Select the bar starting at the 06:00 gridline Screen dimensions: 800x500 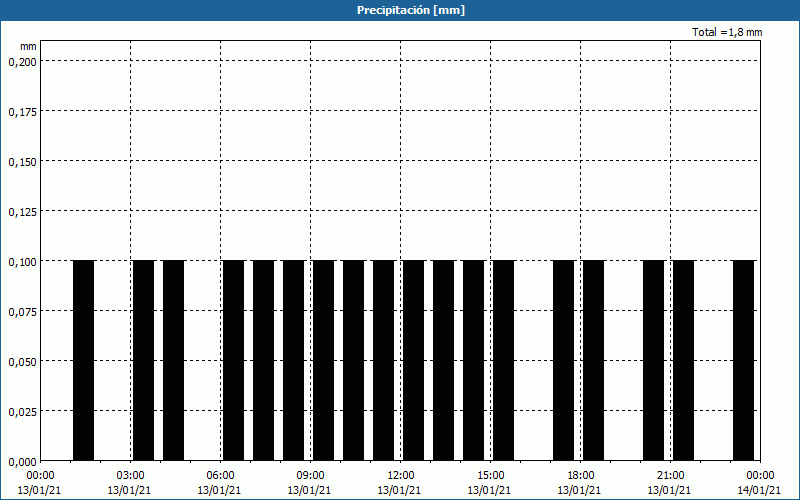[234, 361]
